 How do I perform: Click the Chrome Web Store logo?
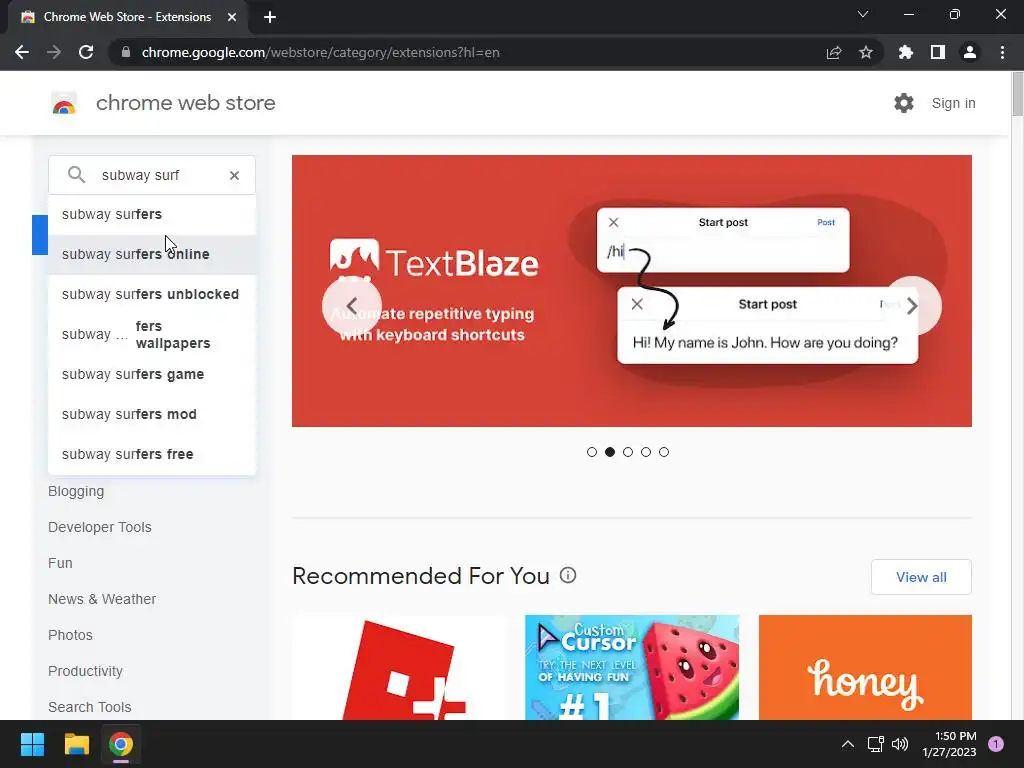[x=64, y=103]
